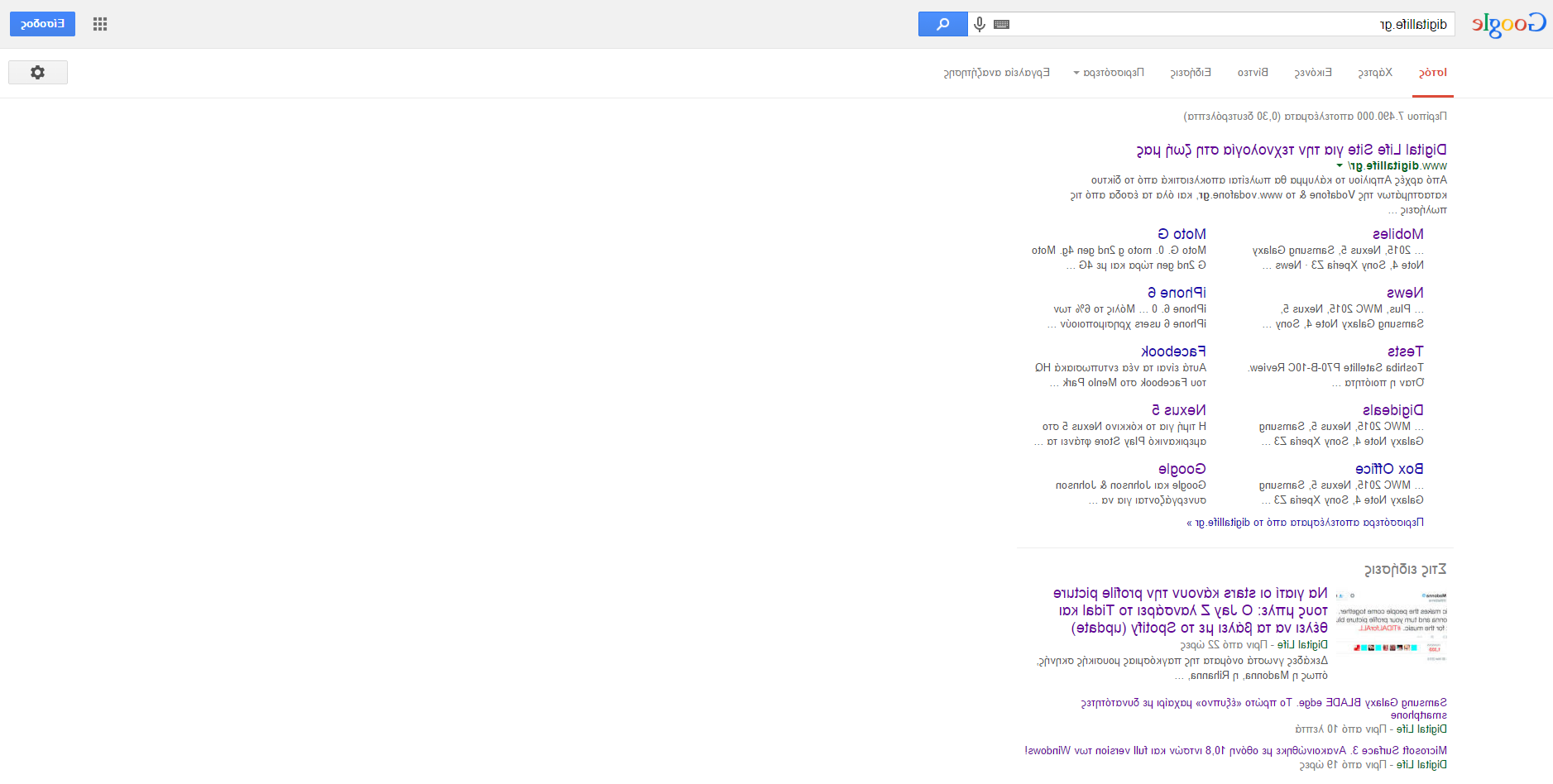Open the Microsoft Surface 3 news link

pyautogui.click(x=1235, y=751)
